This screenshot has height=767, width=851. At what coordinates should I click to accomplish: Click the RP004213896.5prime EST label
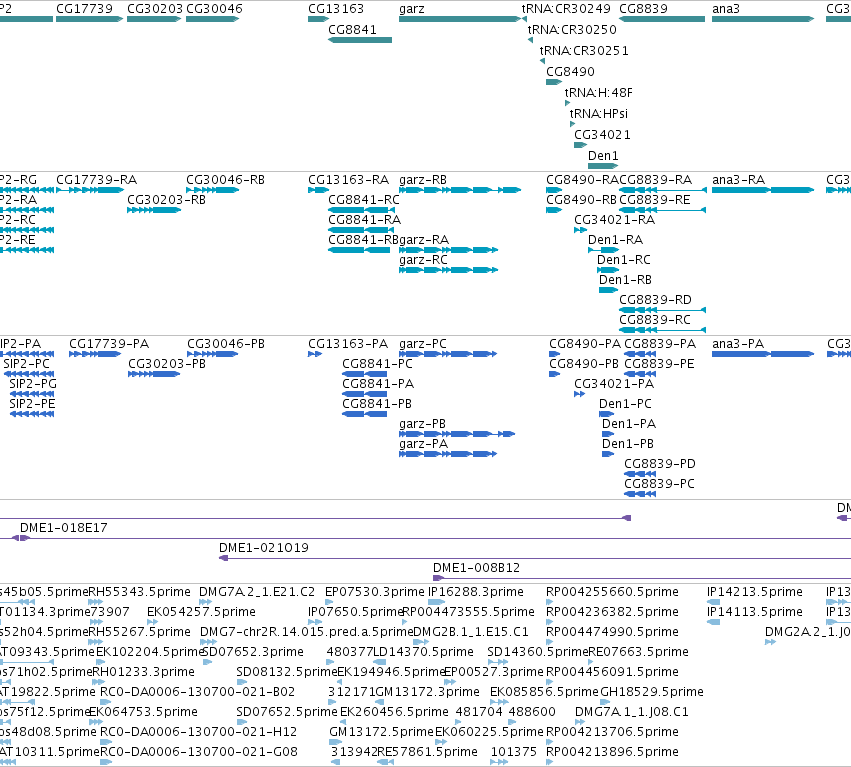point(612,752)
